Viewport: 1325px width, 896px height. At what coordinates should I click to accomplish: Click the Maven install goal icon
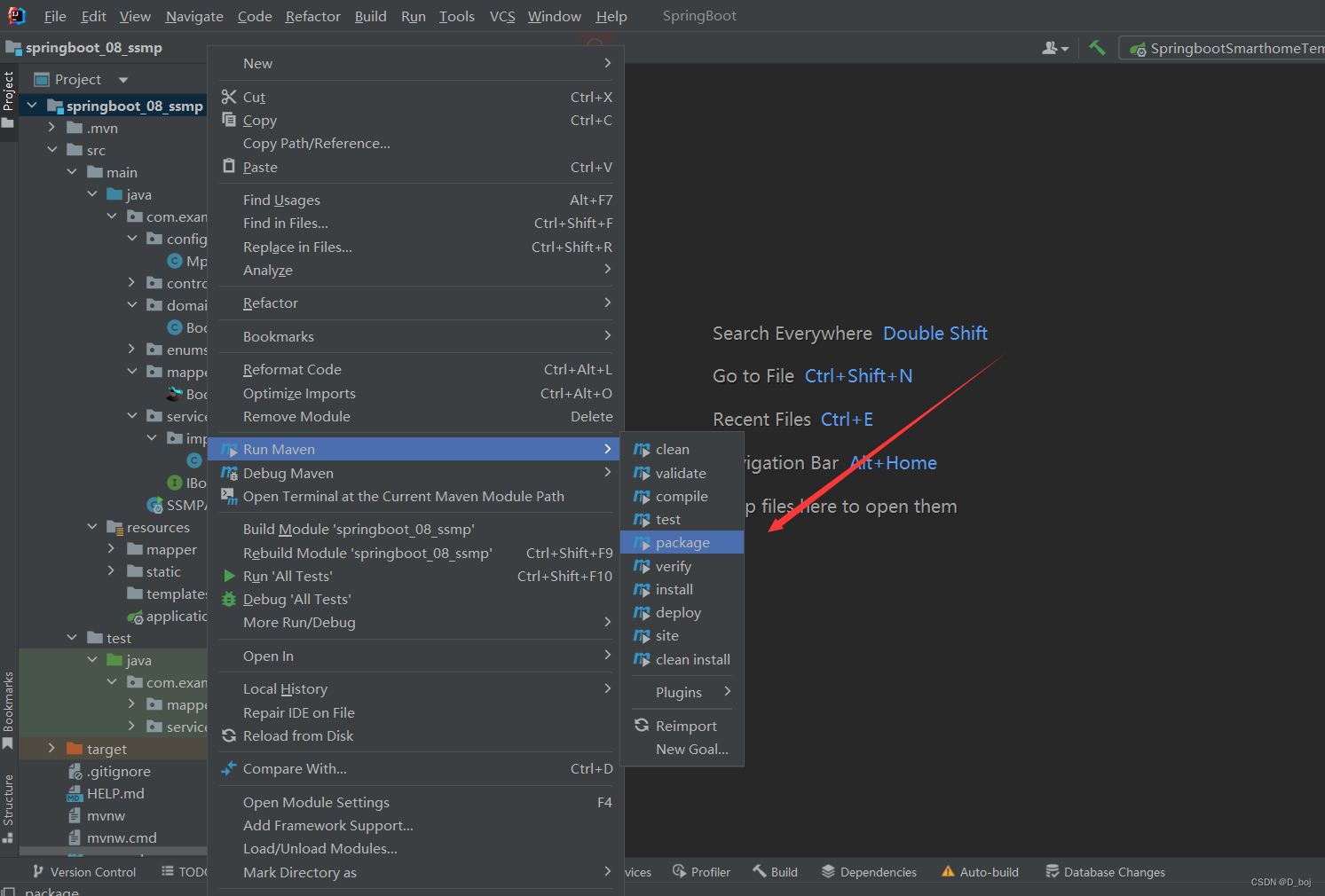pyautogui.click(x=642, y=590)
